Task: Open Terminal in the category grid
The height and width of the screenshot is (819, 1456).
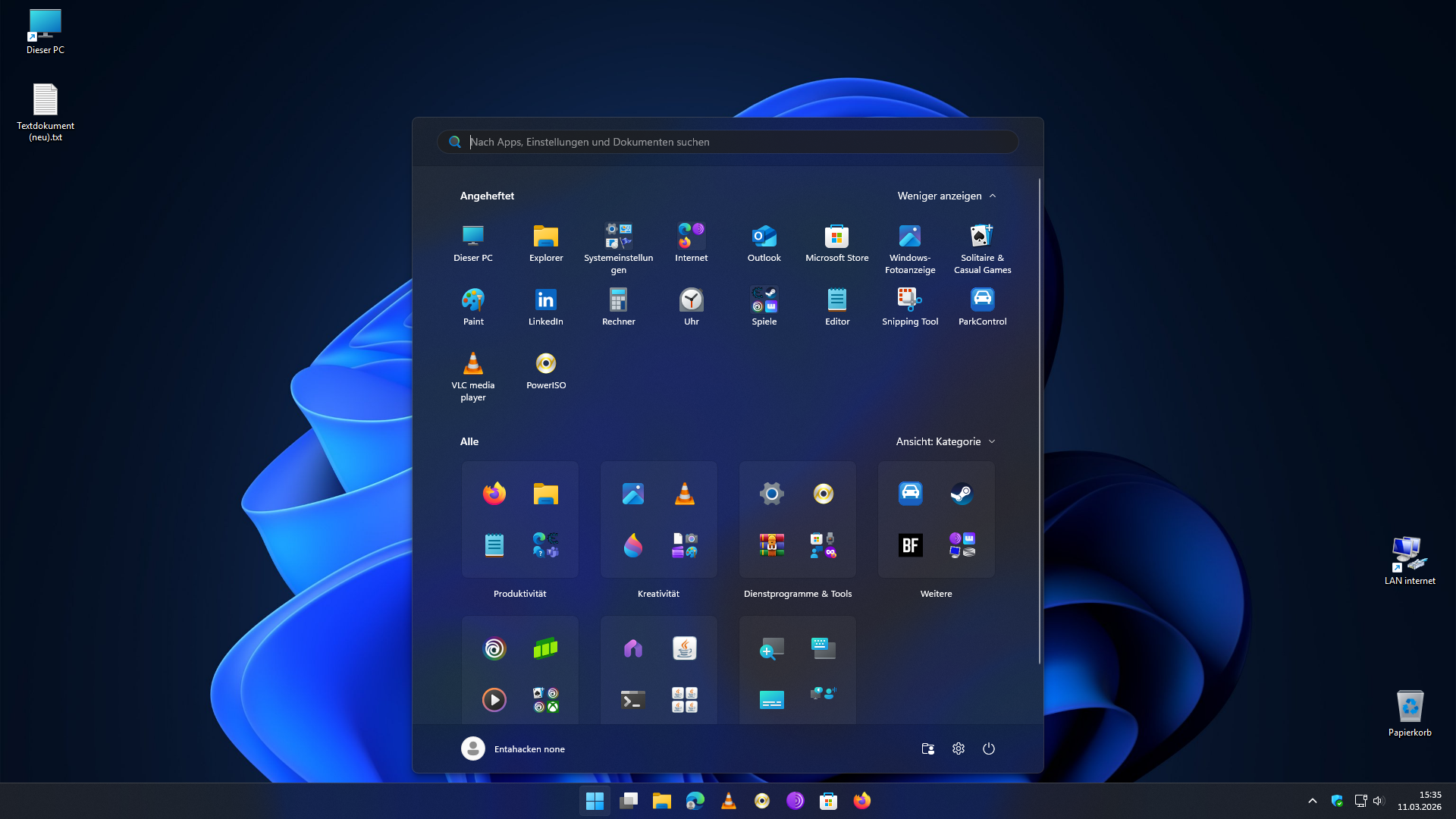Action: pos(633,700)
